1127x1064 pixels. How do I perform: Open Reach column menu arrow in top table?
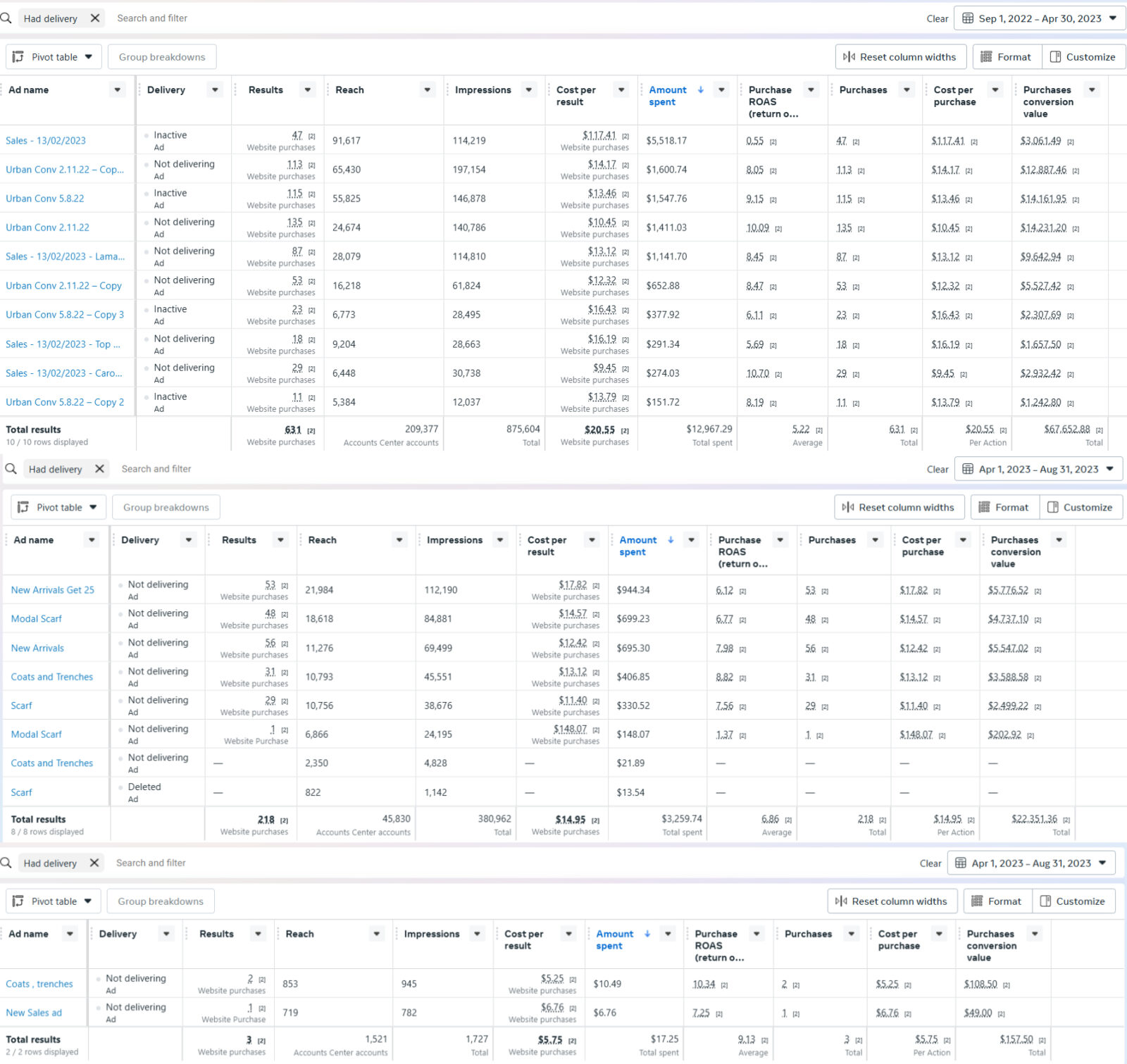[427, 89]
